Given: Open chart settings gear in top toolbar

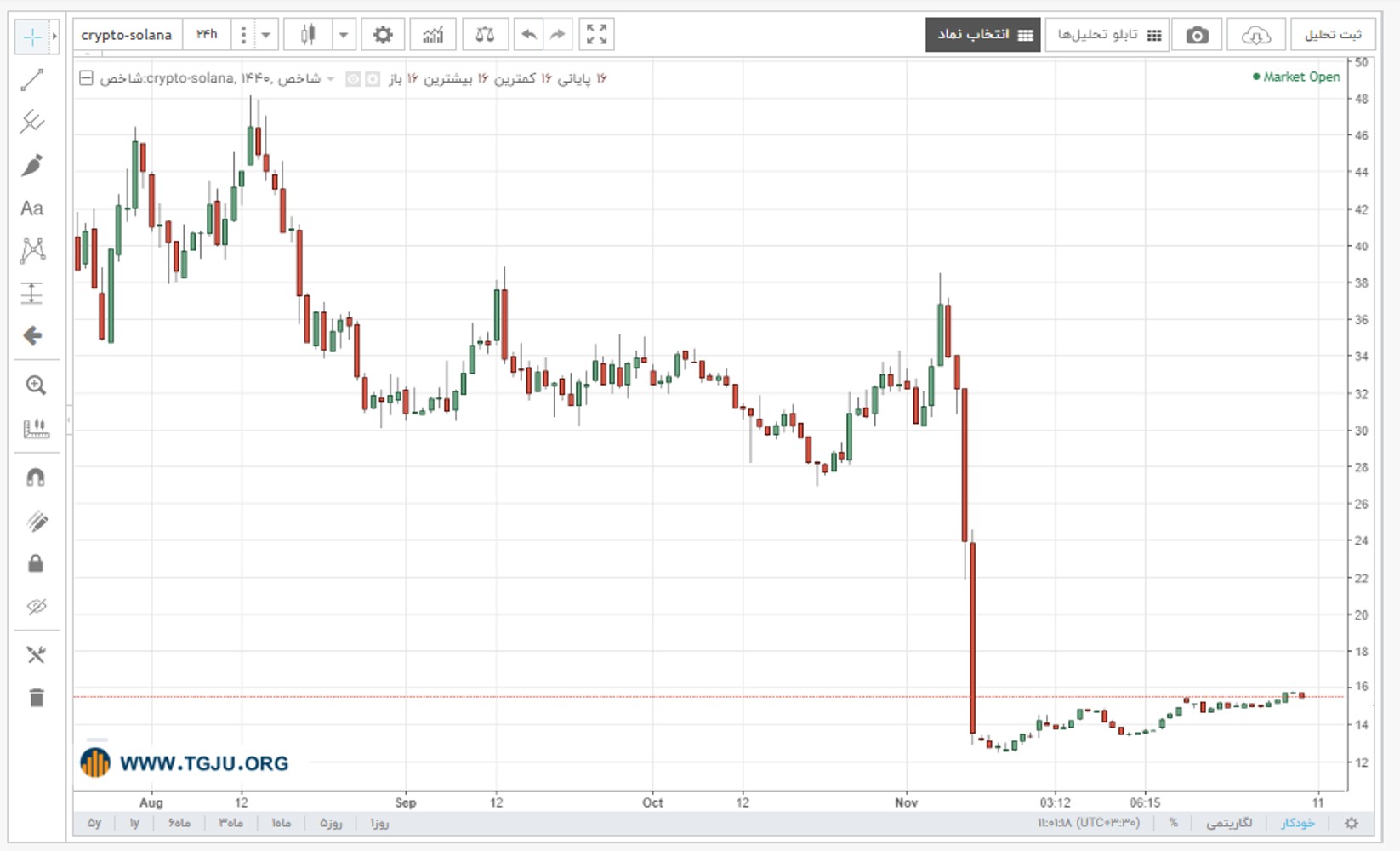Looking at the screenshot, I should [x=383, y=35].
